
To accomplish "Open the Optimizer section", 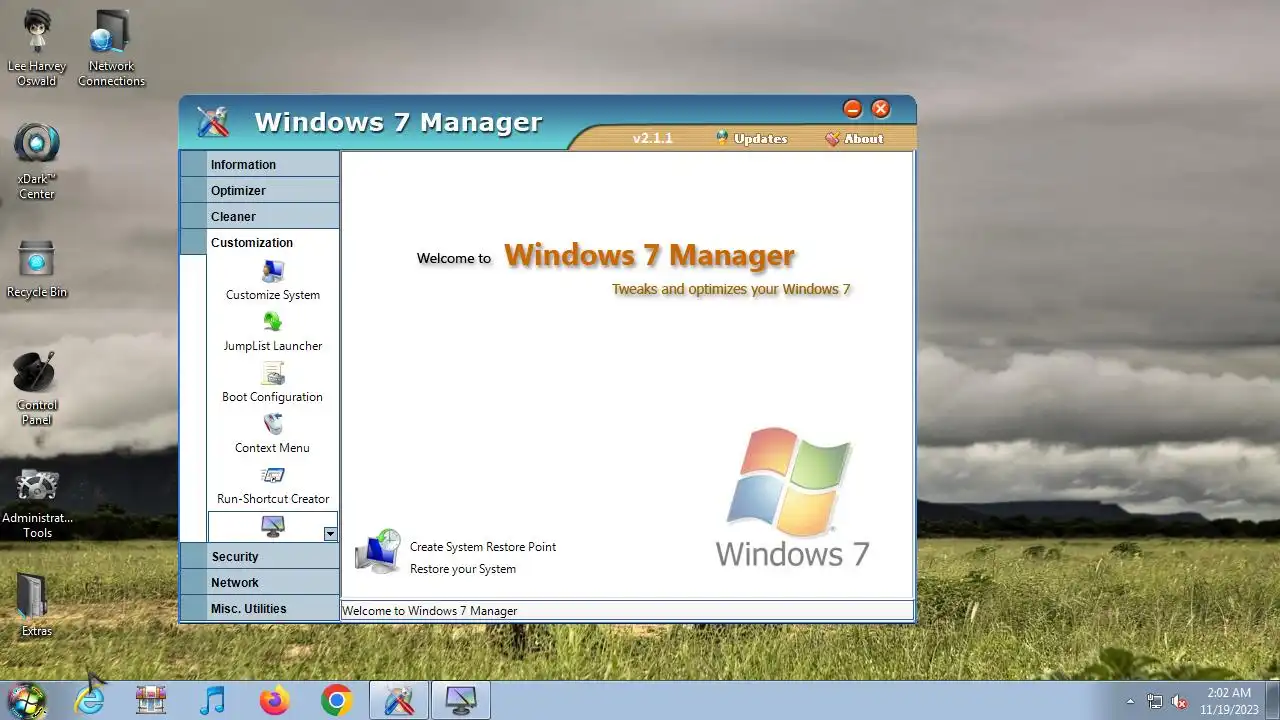I will (260, 190).
